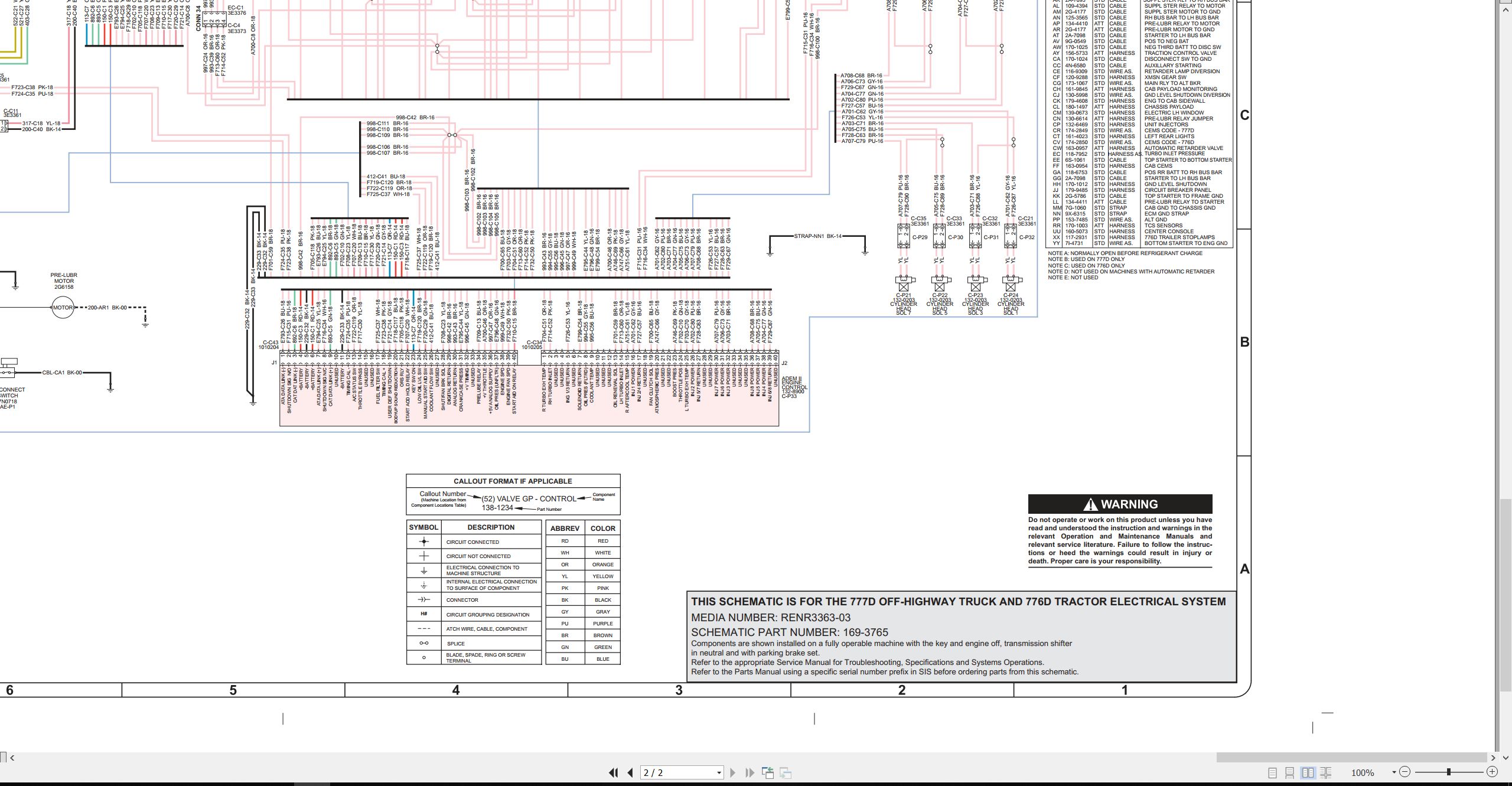Click the A708-C68 BR-16 wire label

[861, 76]
